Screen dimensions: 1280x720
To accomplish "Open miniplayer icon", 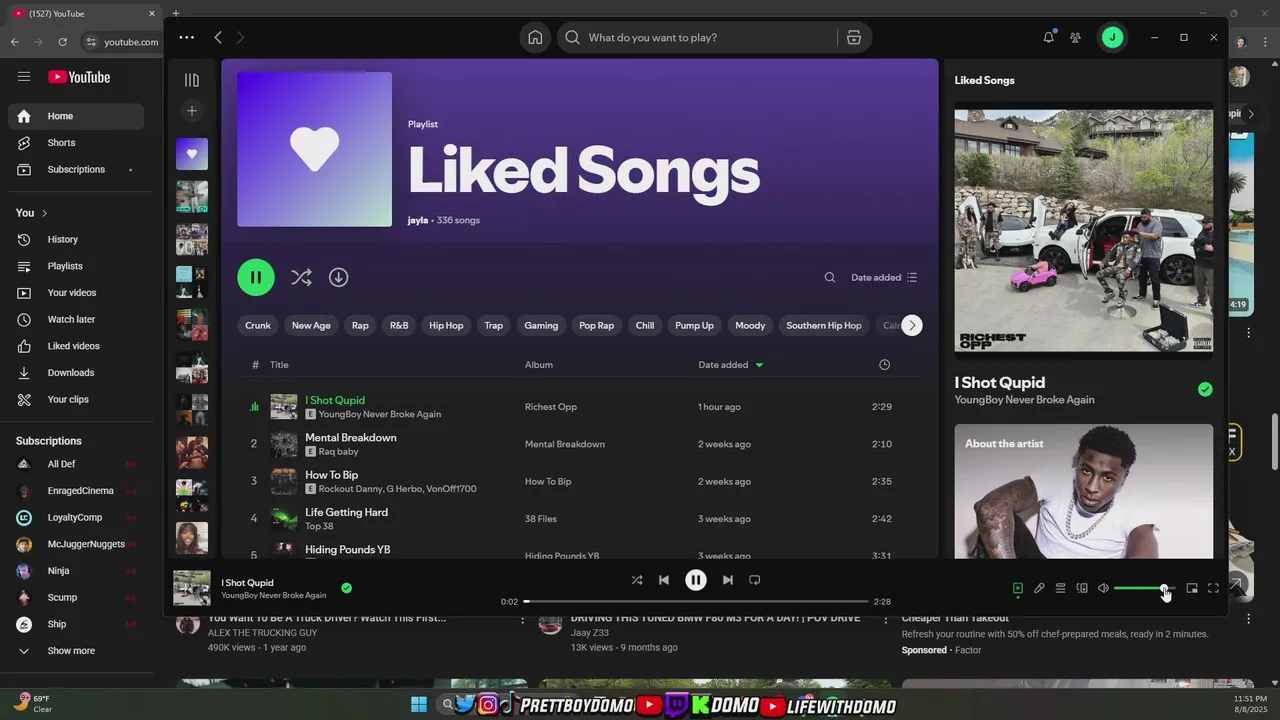I will [x=1192, y=588].
